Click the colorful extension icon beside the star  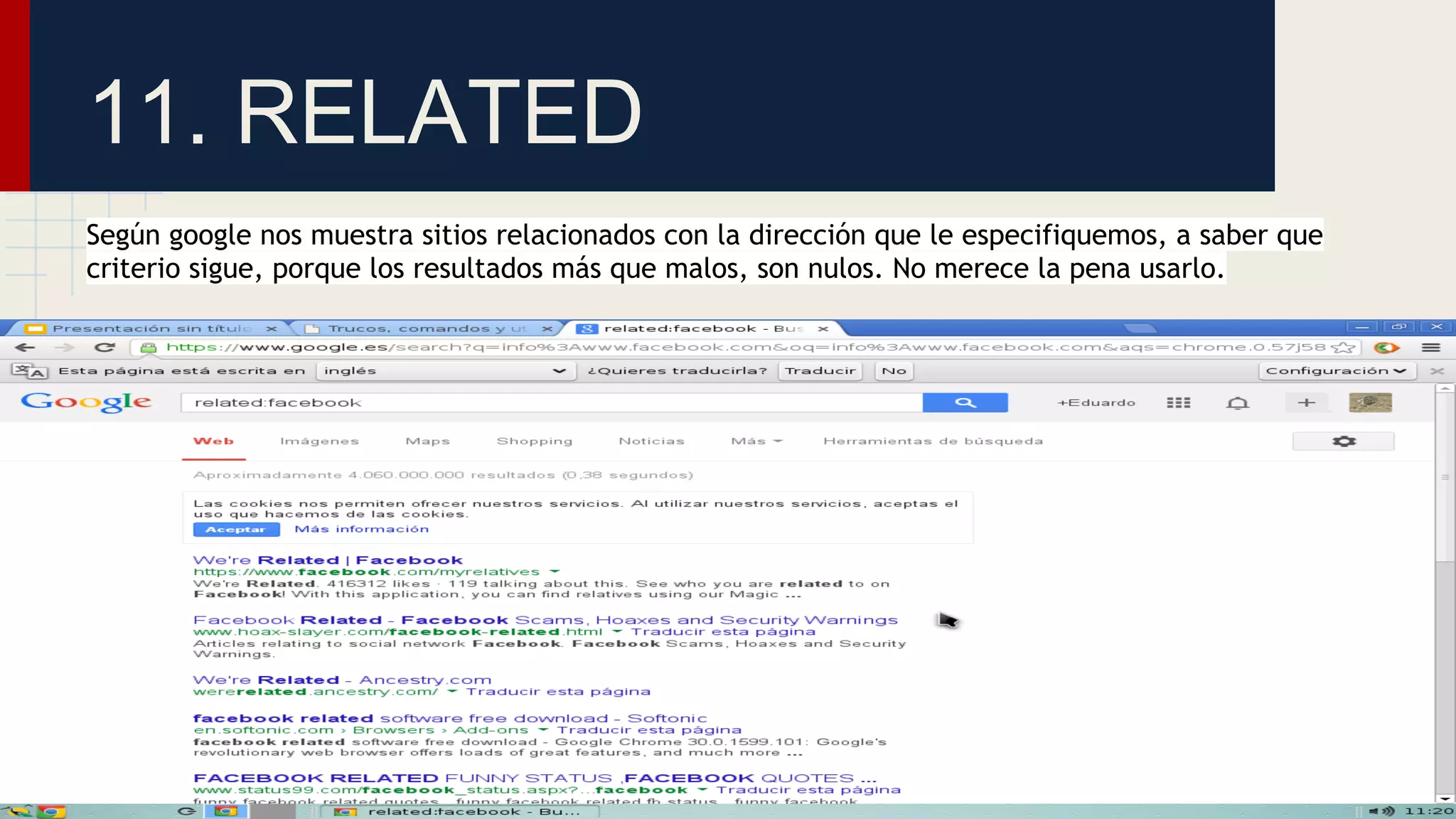coord(1386,348)
